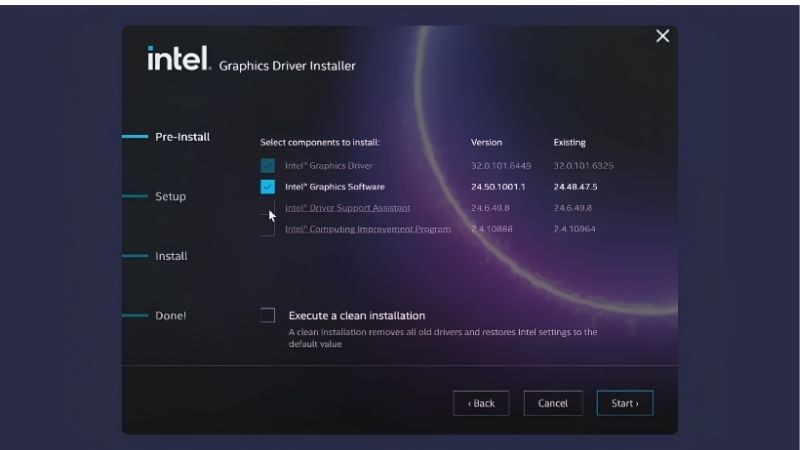Screen dimensions: 800x450
Task: Click the clean installation description text
Action: pyautogui.click(x=442, y=338)
